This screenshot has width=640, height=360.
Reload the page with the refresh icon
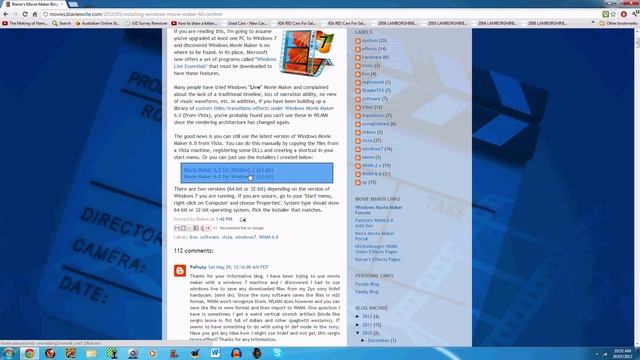[25, 14]
